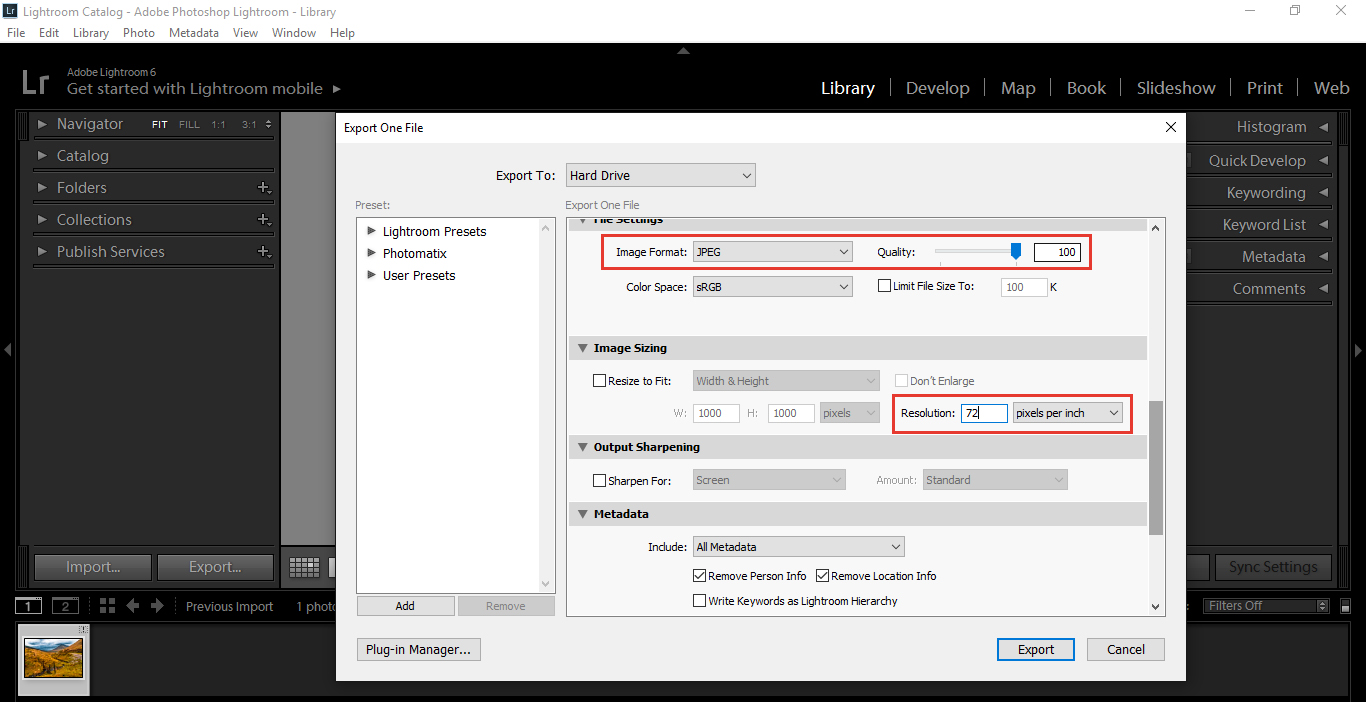Switch to the Develop module

938,88
